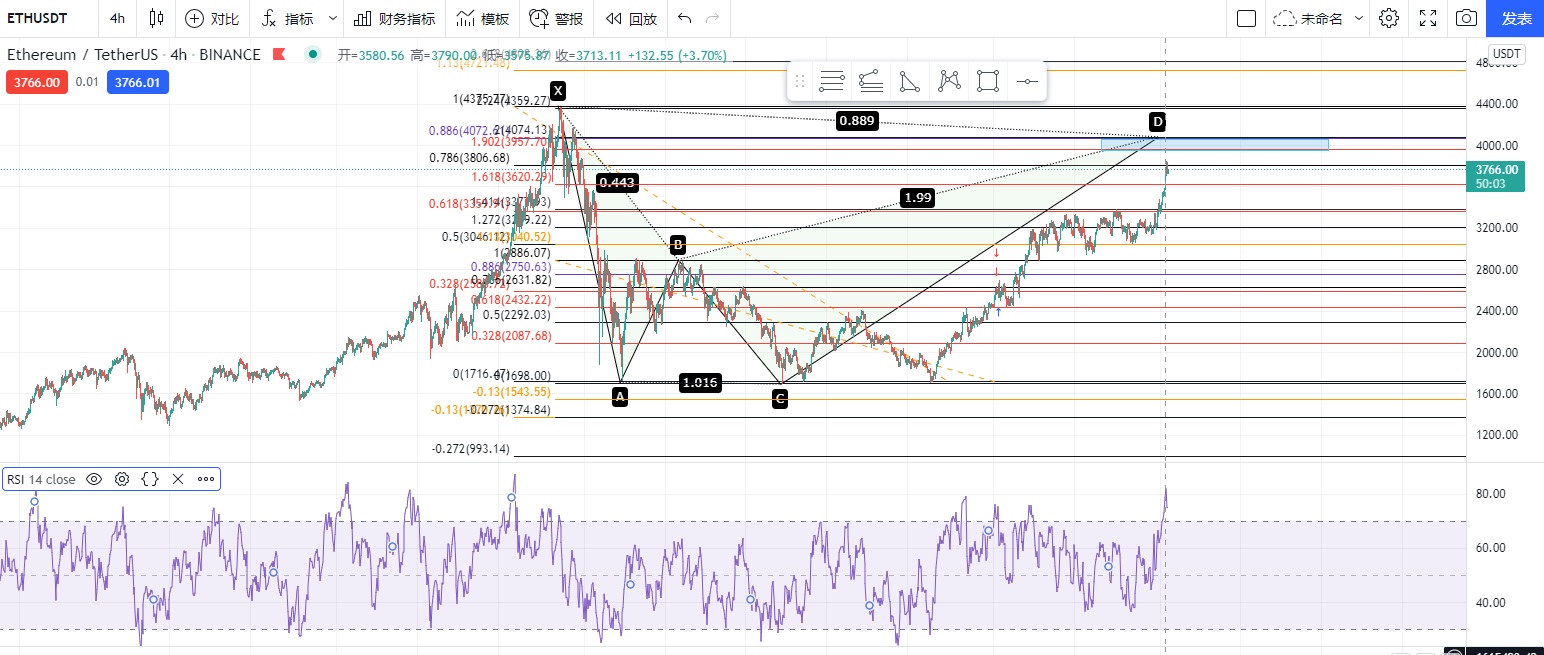Click the green market status dot
Viewport: 1544px width, 655px height.
[x=314, y=55]
